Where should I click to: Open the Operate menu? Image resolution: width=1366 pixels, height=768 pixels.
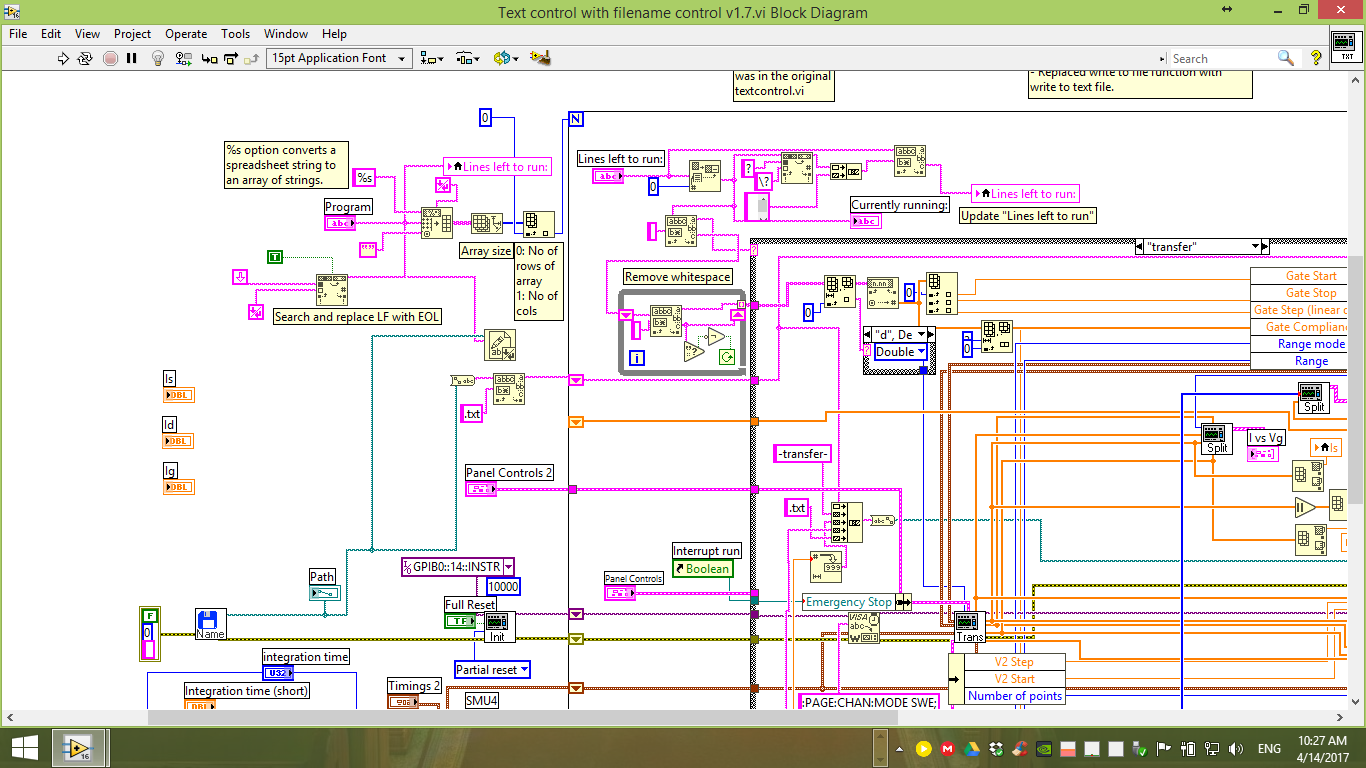tap(186, 33)
